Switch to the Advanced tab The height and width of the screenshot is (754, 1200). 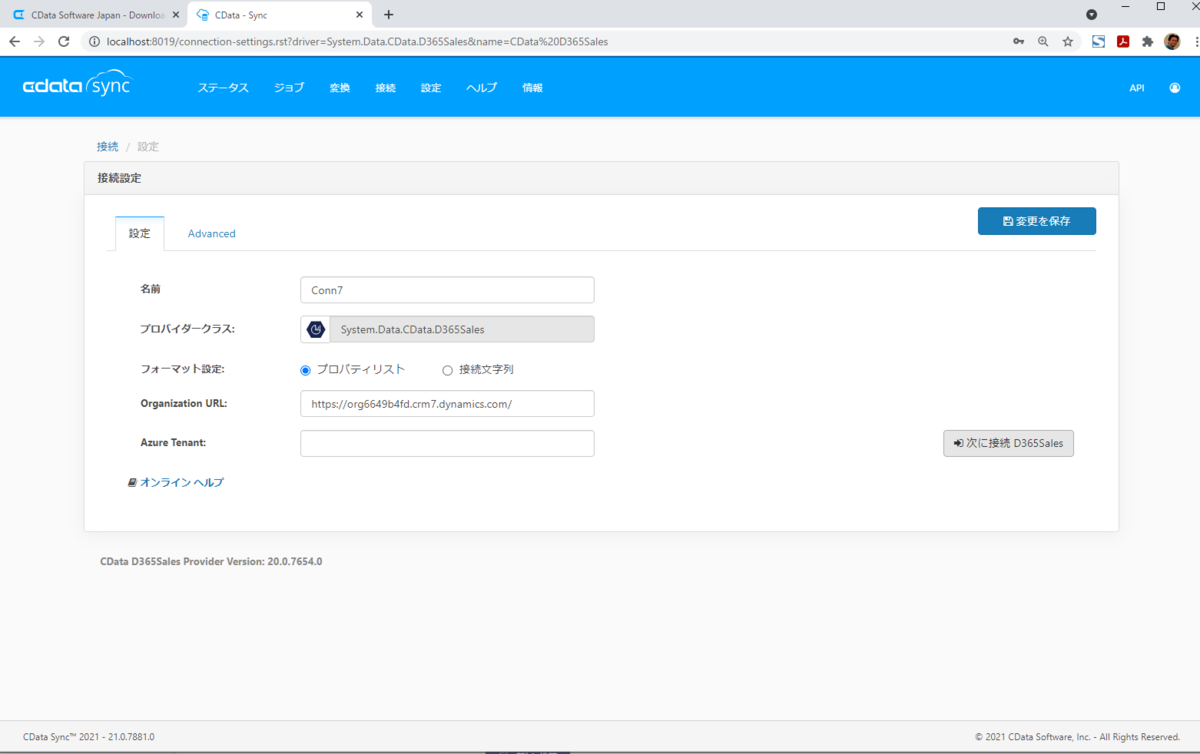coord(212,234)
